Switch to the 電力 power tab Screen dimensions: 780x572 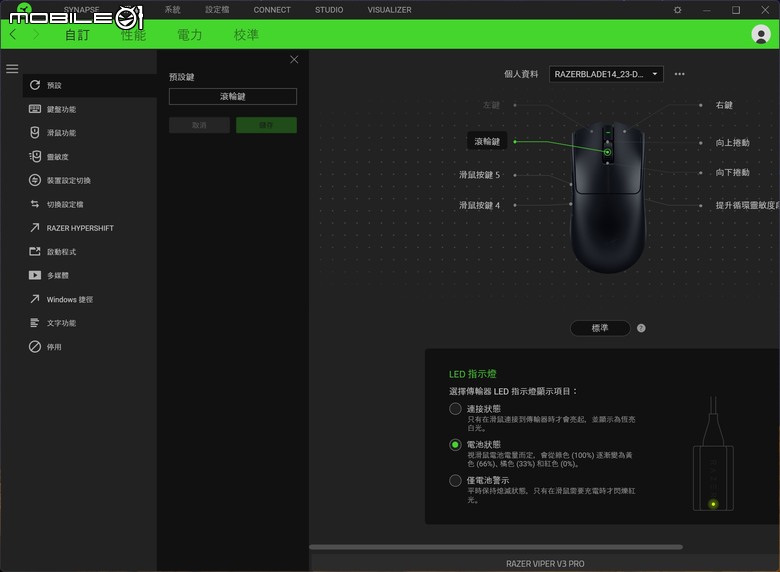(190, 35)
